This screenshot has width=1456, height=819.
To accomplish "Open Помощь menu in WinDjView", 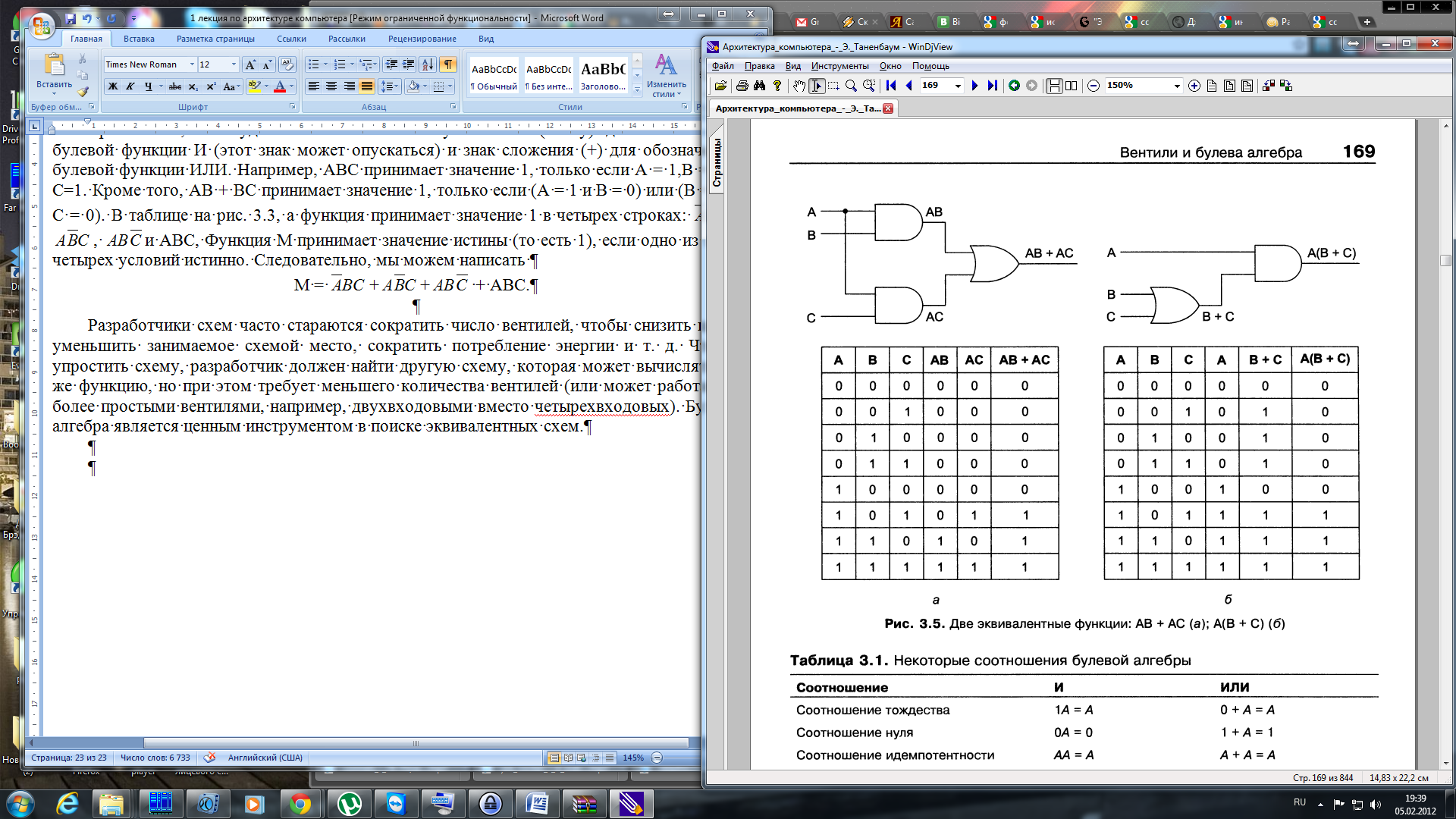I will coord(930,66).
